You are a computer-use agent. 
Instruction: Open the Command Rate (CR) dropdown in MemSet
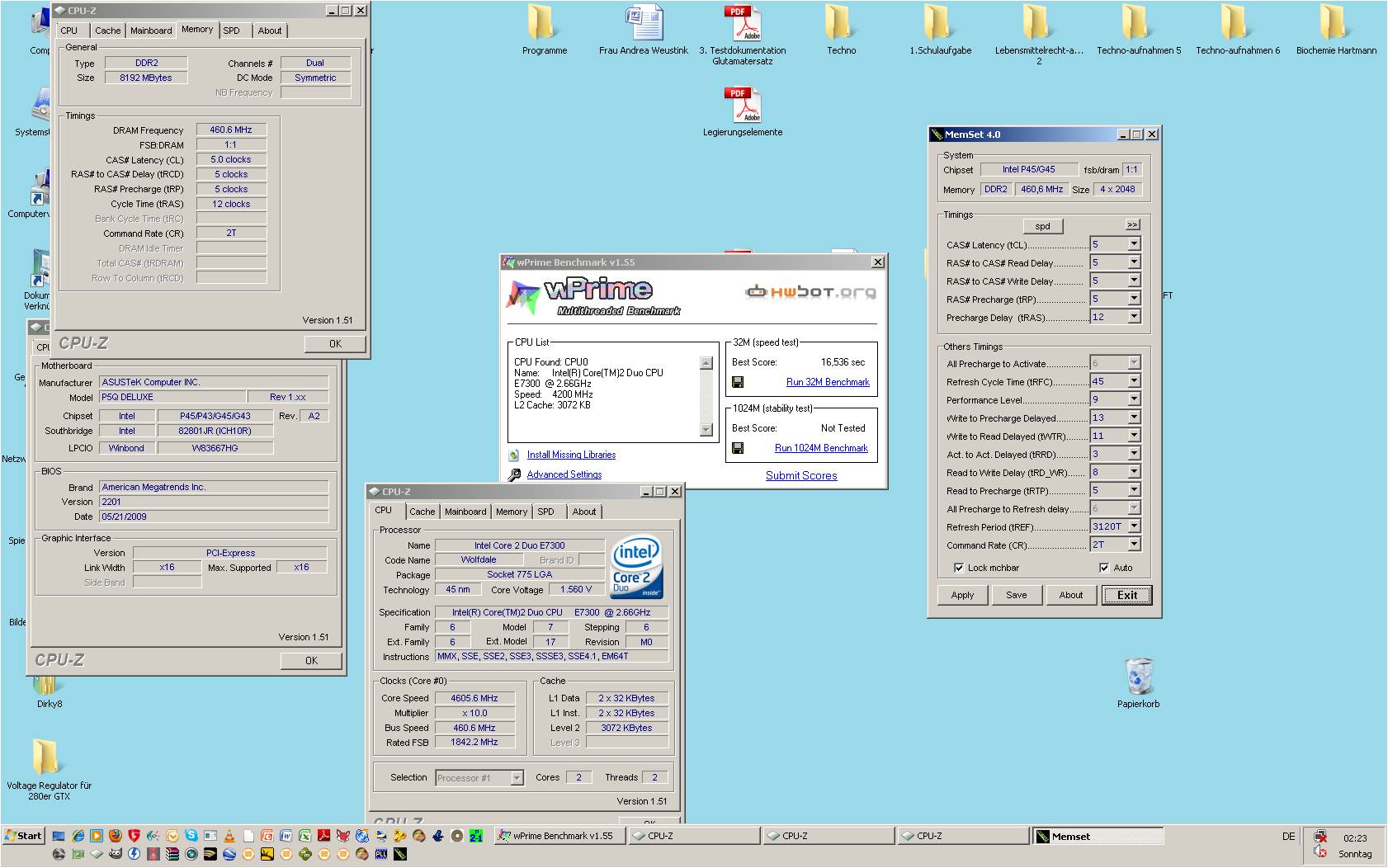pyautogui.click(x=1134, y=545)
